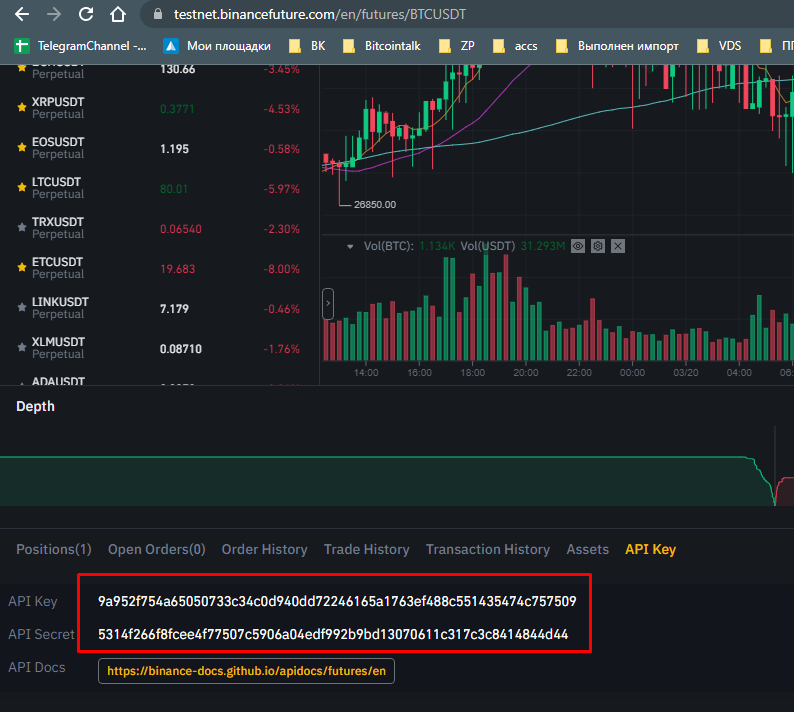Toggle favorite star for XRPUSDT
The image size is (794, 712).
[x=22, y=107]
